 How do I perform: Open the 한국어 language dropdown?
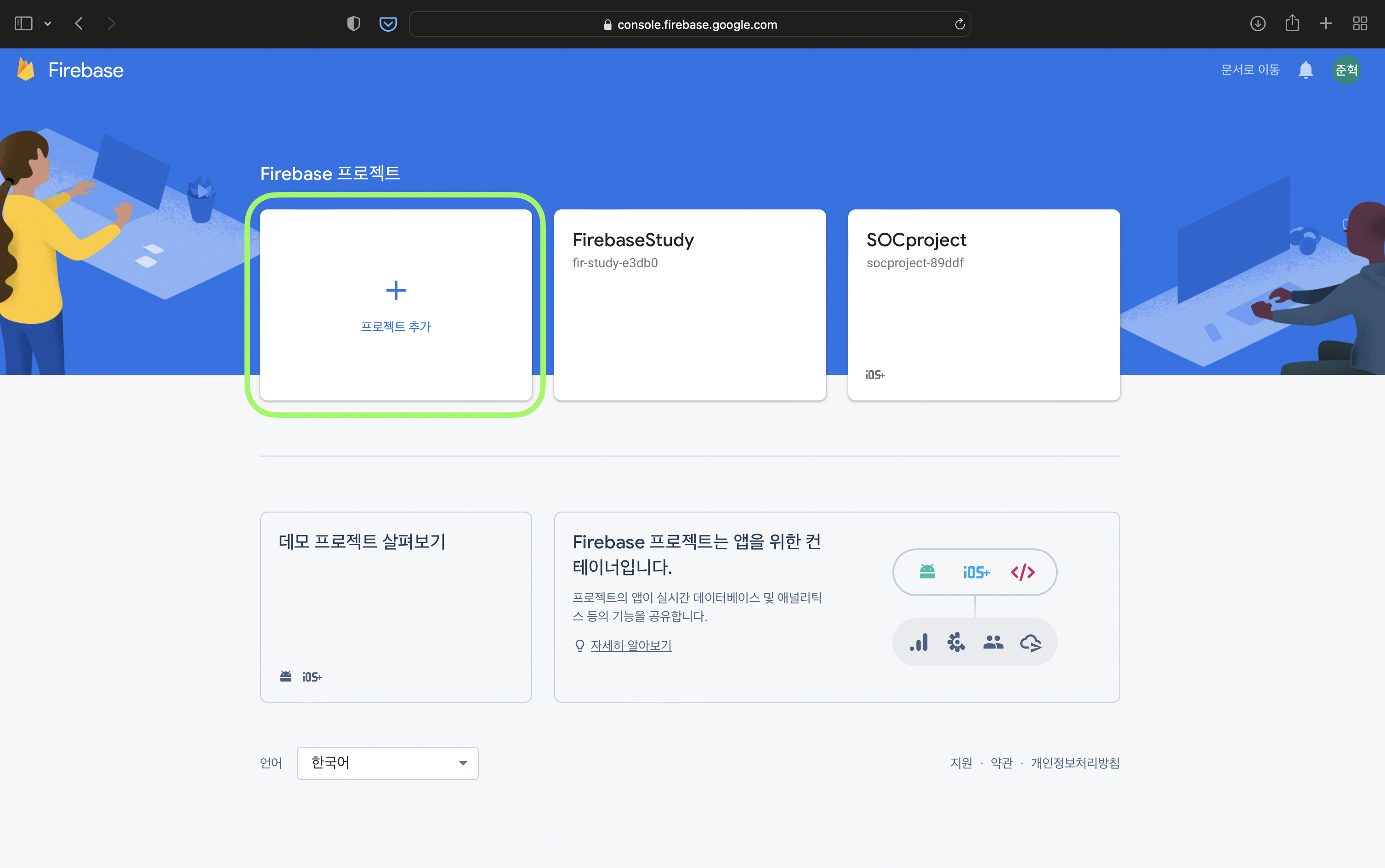point(388,762)
